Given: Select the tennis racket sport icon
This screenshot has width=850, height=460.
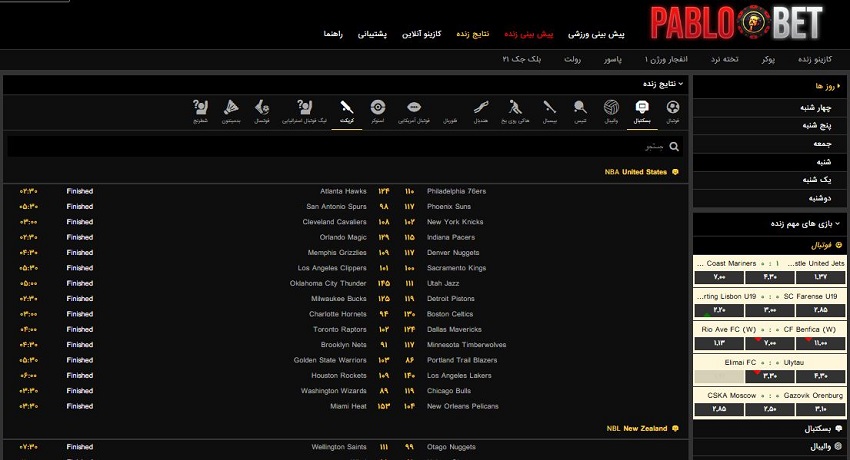Looking at the screenshot, I should (580, 107).
